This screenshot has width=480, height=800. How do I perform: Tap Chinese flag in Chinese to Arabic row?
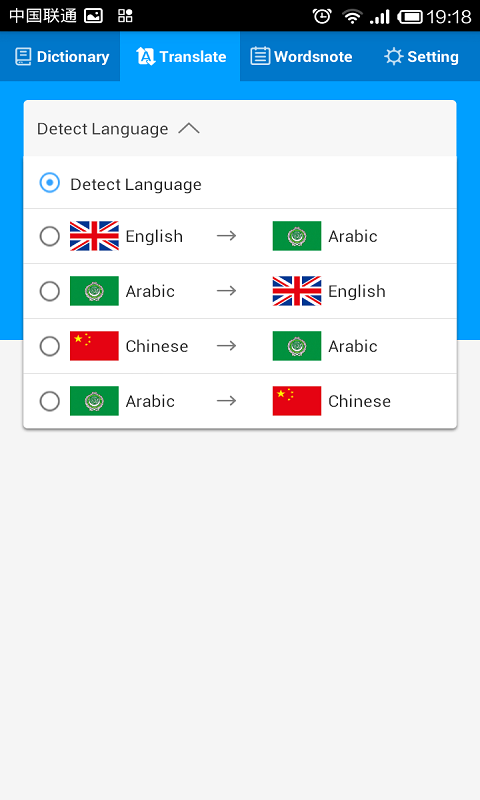point(94,346)
